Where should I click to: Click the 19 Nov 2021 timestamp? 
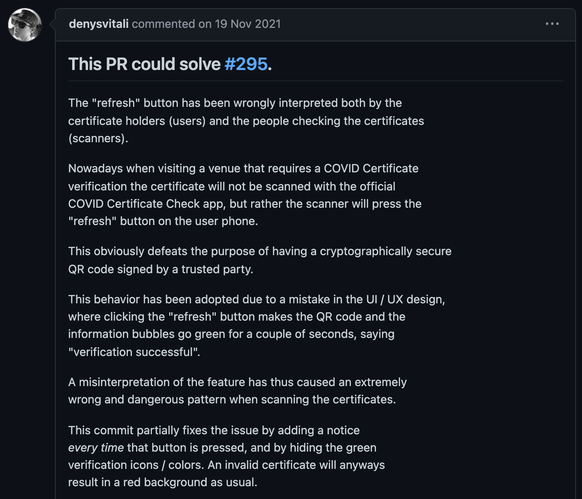point(248,24)
